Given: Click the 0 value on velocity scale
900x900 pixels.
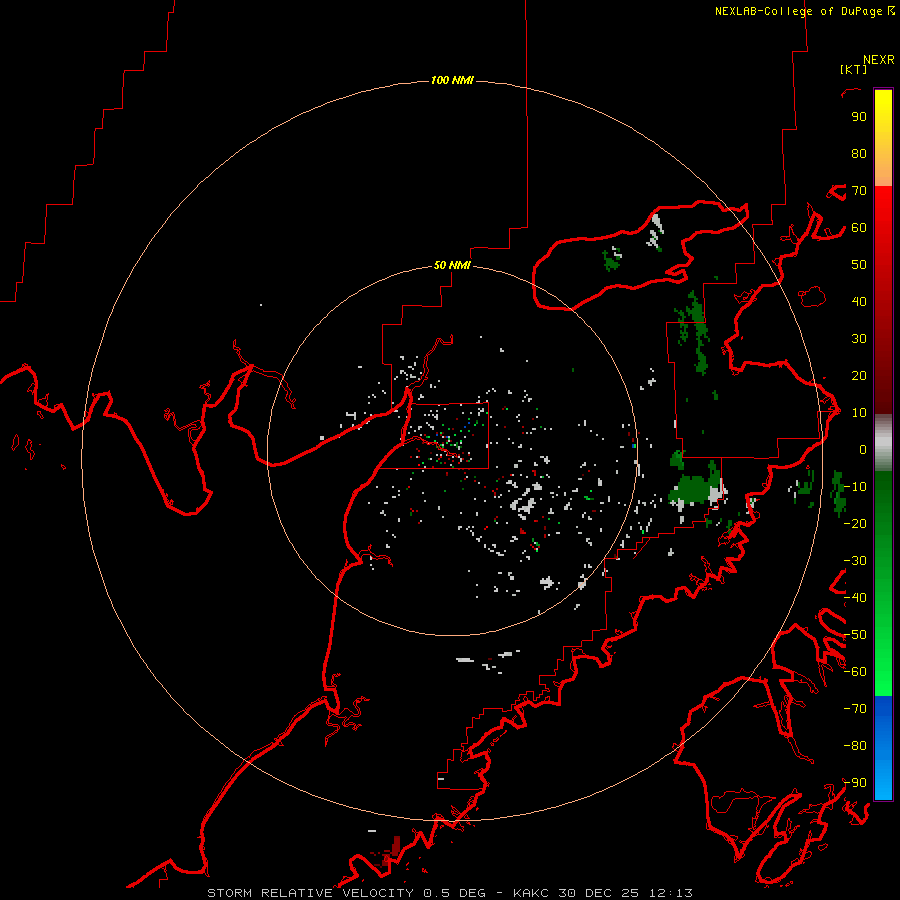Looking at the screenshot, I should [863, 450].
